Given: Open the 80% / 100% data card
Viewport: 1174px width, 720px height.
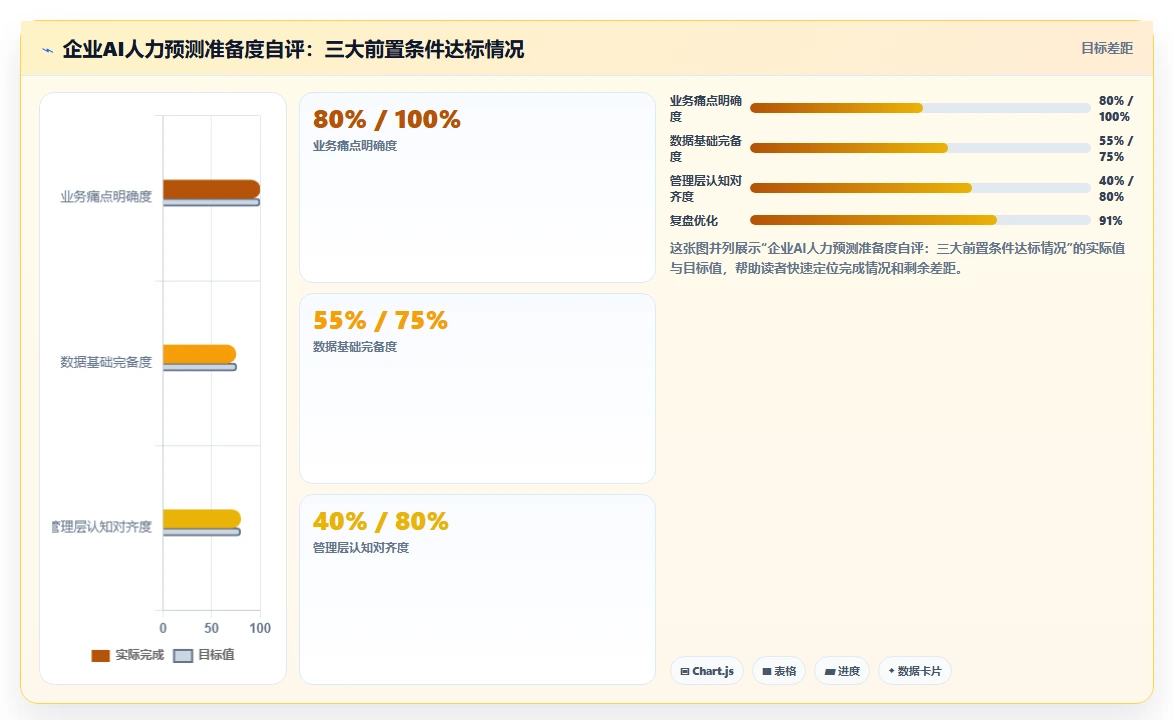Looking at the screenshot, I should (477, 187).
